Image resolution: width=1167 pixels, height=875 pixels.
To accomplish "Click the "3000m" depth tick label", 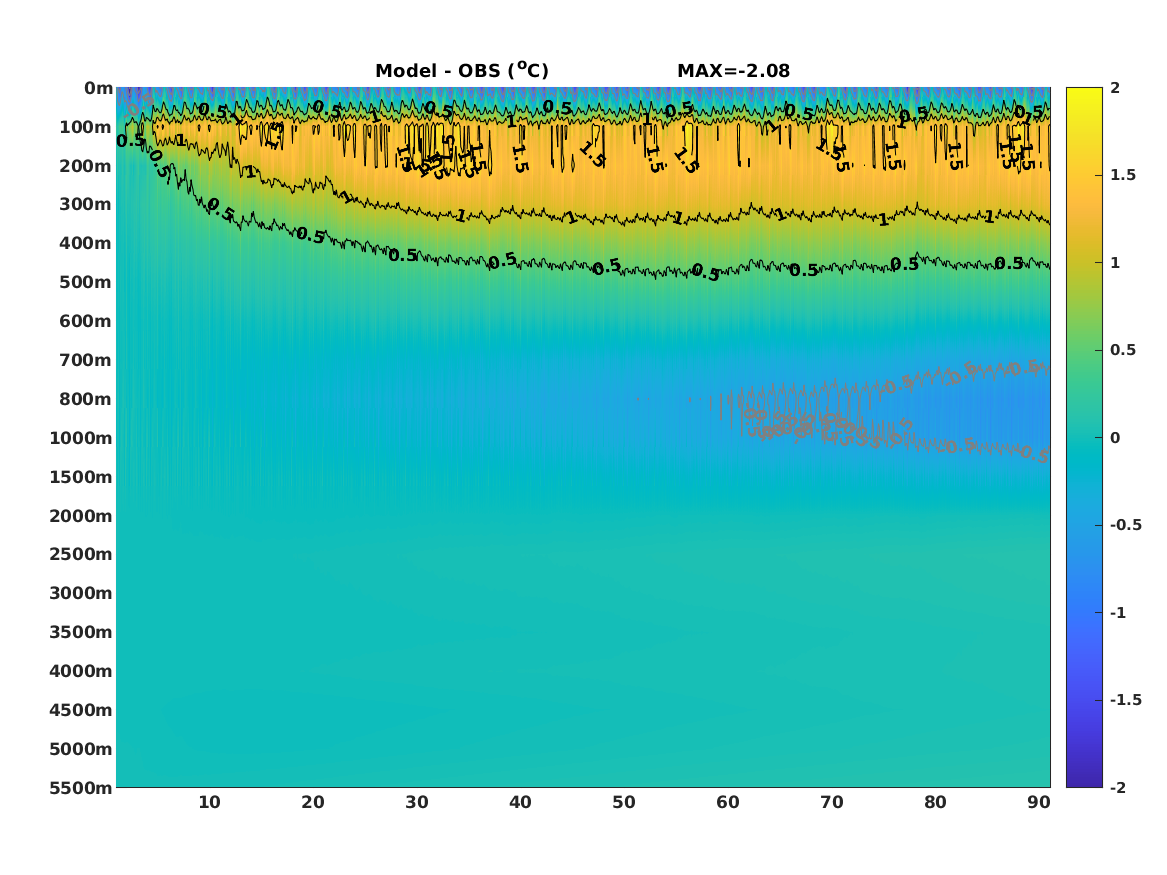I will tap(81, 593).
